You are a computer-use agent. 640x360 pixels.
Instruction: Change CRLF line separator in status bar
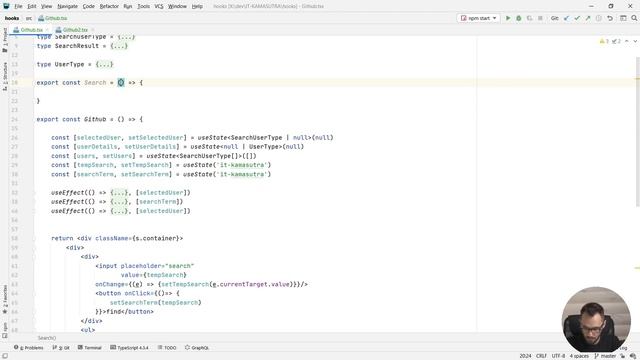[541, 356]
